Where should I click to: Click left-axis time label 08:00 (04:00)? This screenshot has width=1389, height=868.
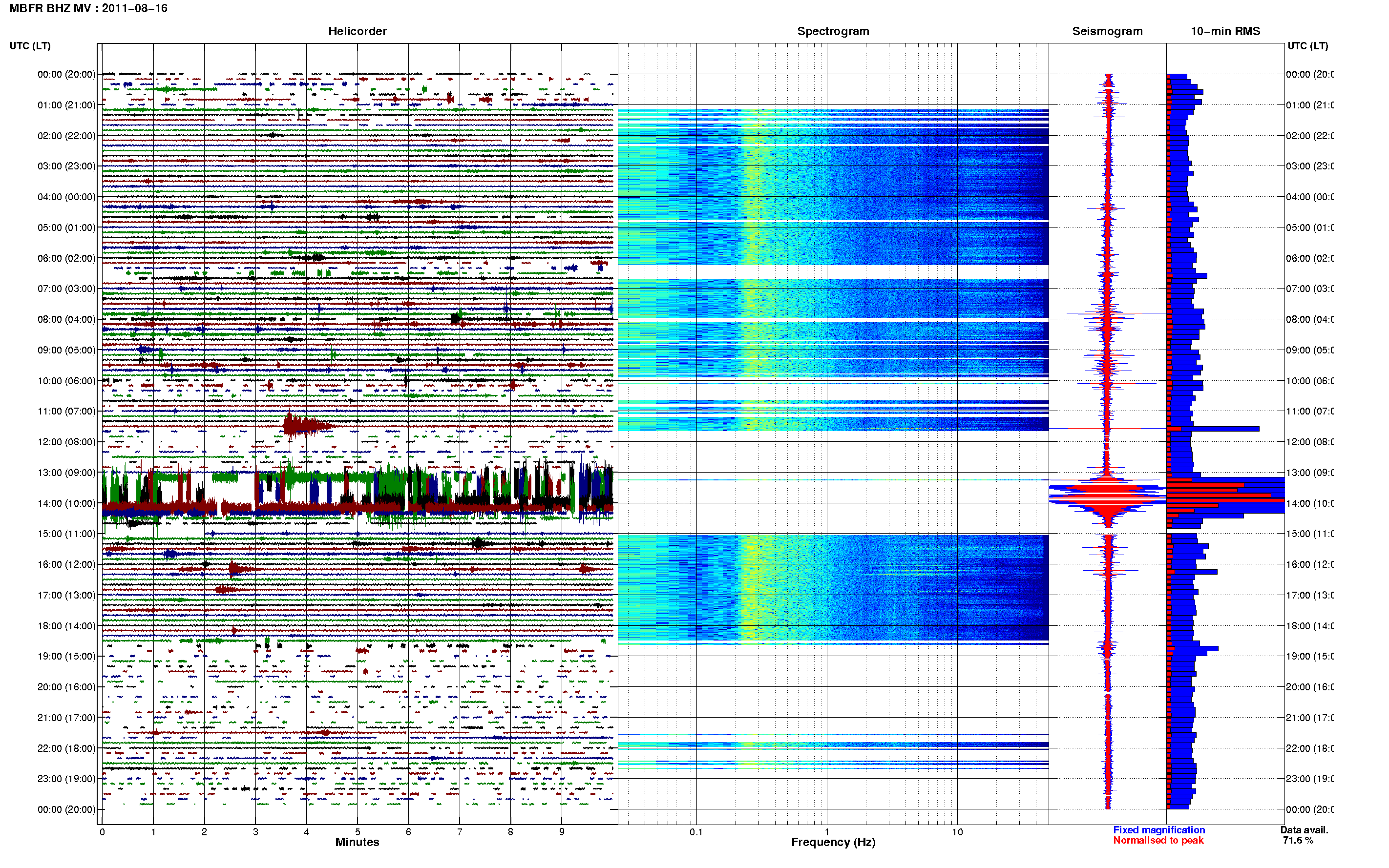pyautogui.click(x=66, y=319)
